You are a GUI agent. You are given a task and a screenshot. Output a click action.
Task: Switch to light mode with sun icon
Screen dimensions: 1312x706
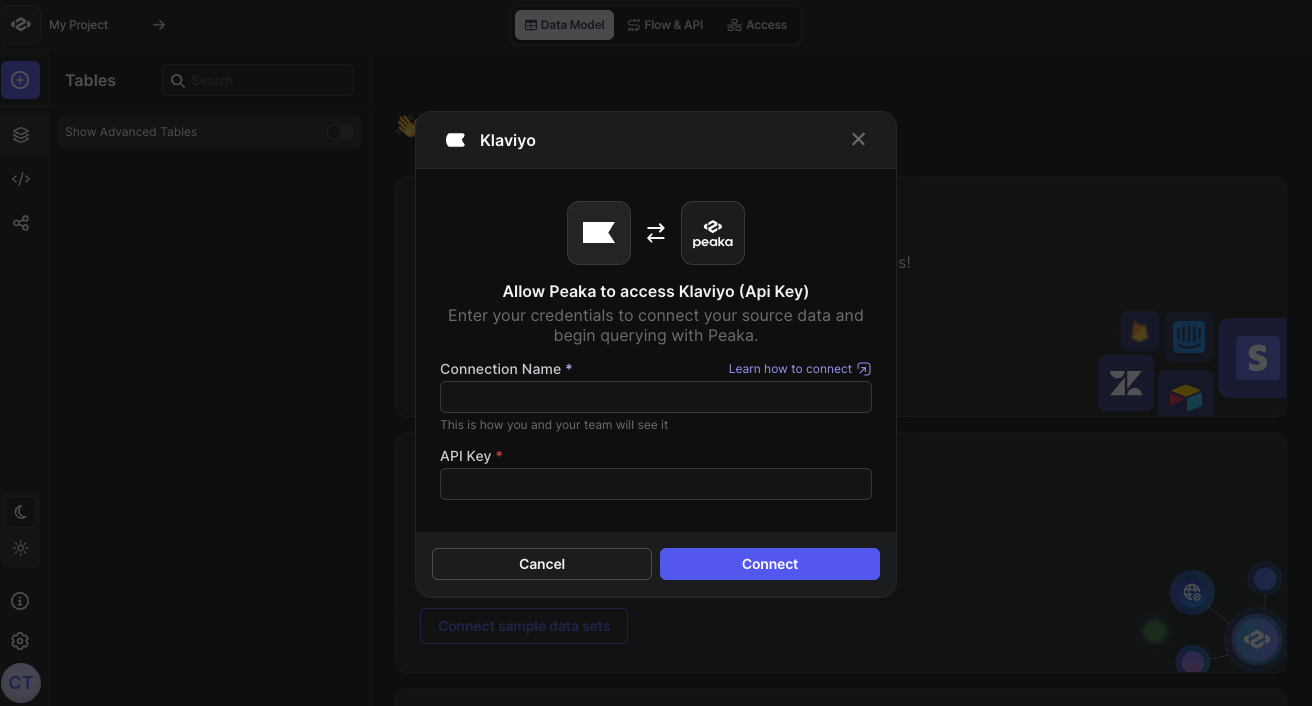coord(21,548)
